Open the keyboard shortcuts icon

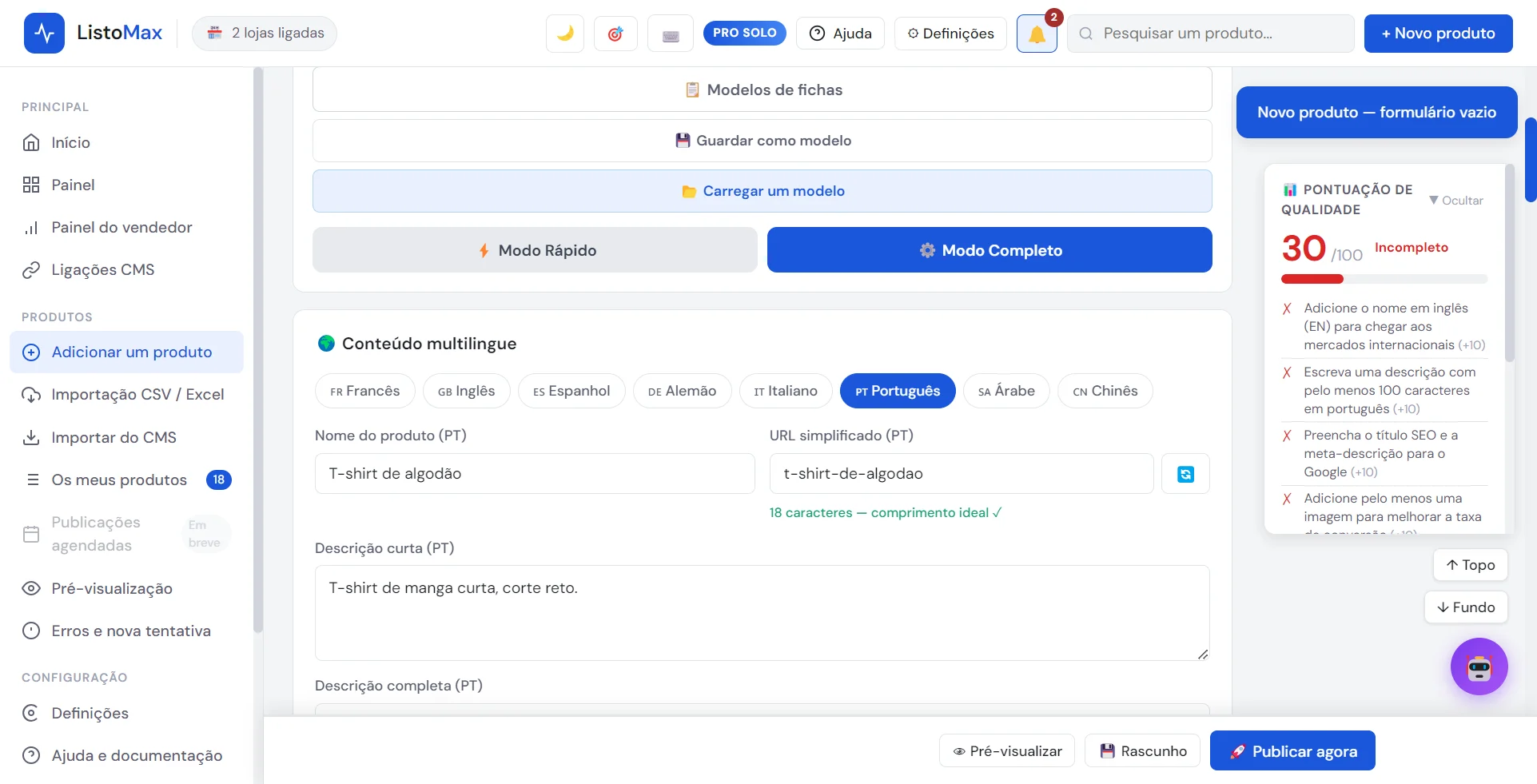coord(671,34)
